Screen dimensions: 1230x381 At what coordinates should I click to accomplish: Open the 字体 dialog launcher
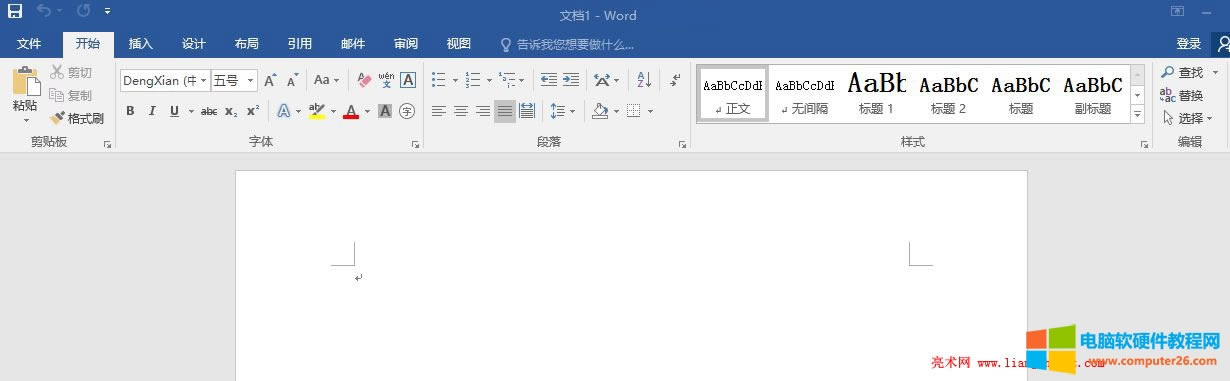[415, 145]
